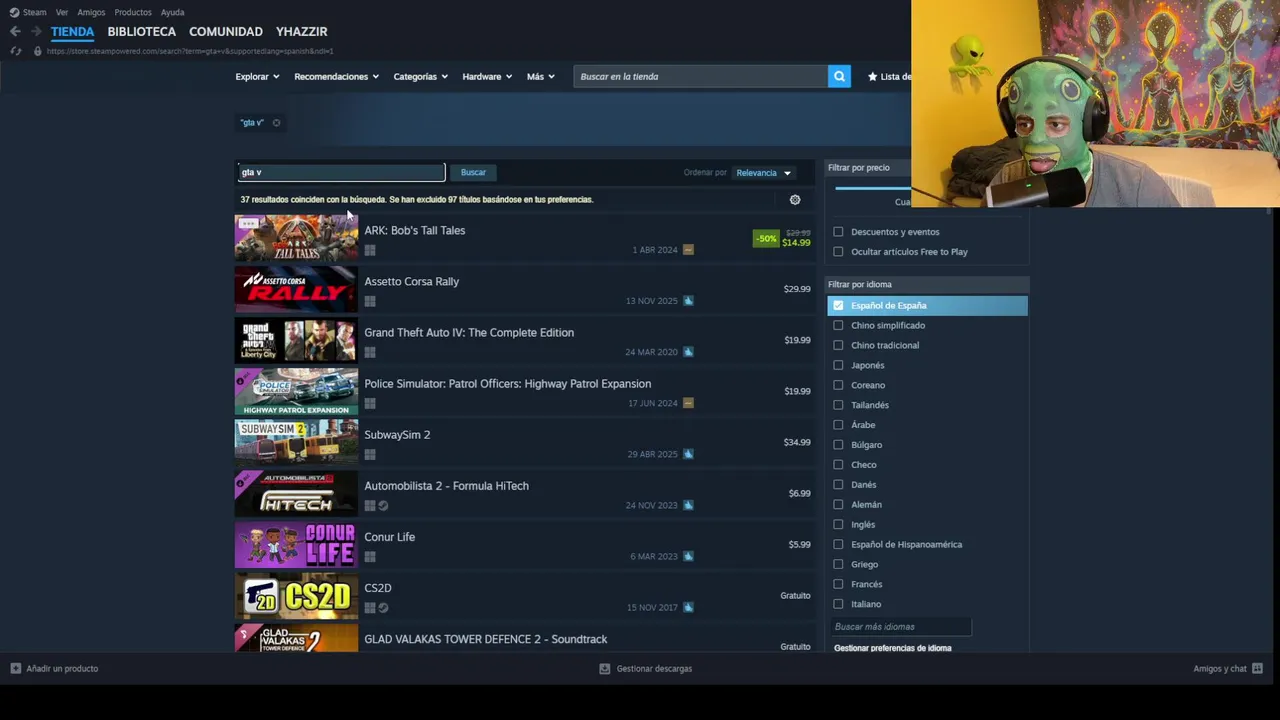Expand the Explorar dropdown
Image resolution: width=1280 pixels, height=720 pixels.
coord(257,76)
